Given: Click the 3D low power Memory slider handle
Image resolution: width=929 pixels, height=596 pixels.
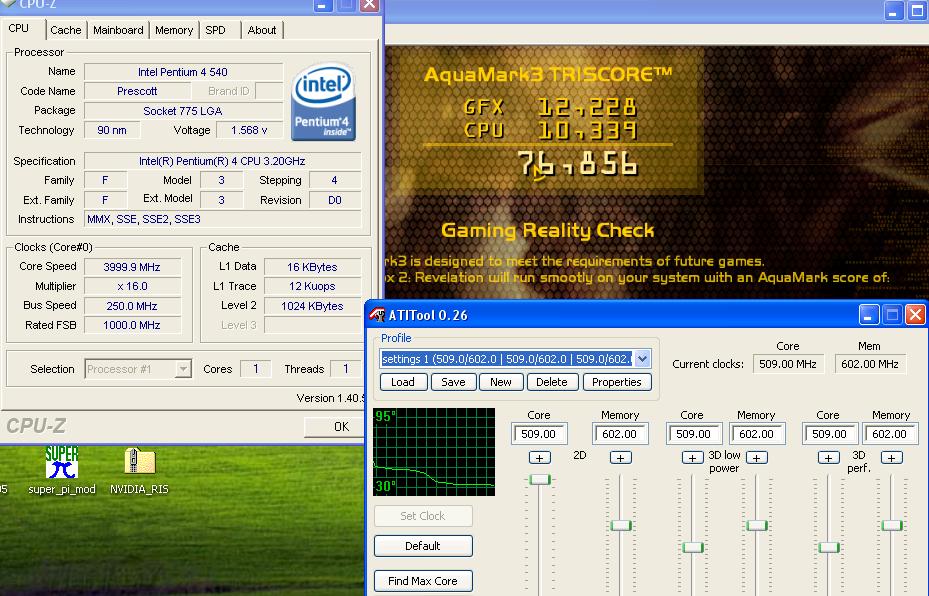Looking at the screenshot, I should (x=757, y=525).
